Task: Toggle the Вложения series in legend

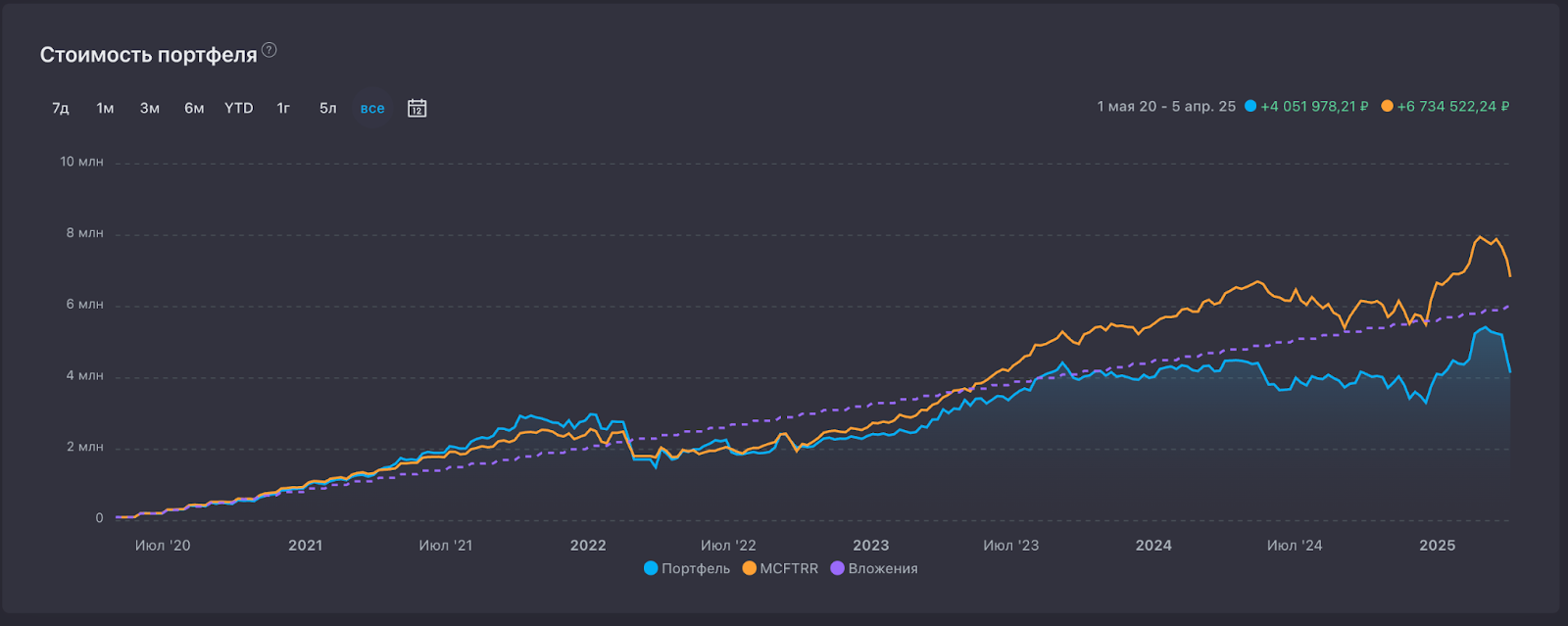Action: (874, 568)
